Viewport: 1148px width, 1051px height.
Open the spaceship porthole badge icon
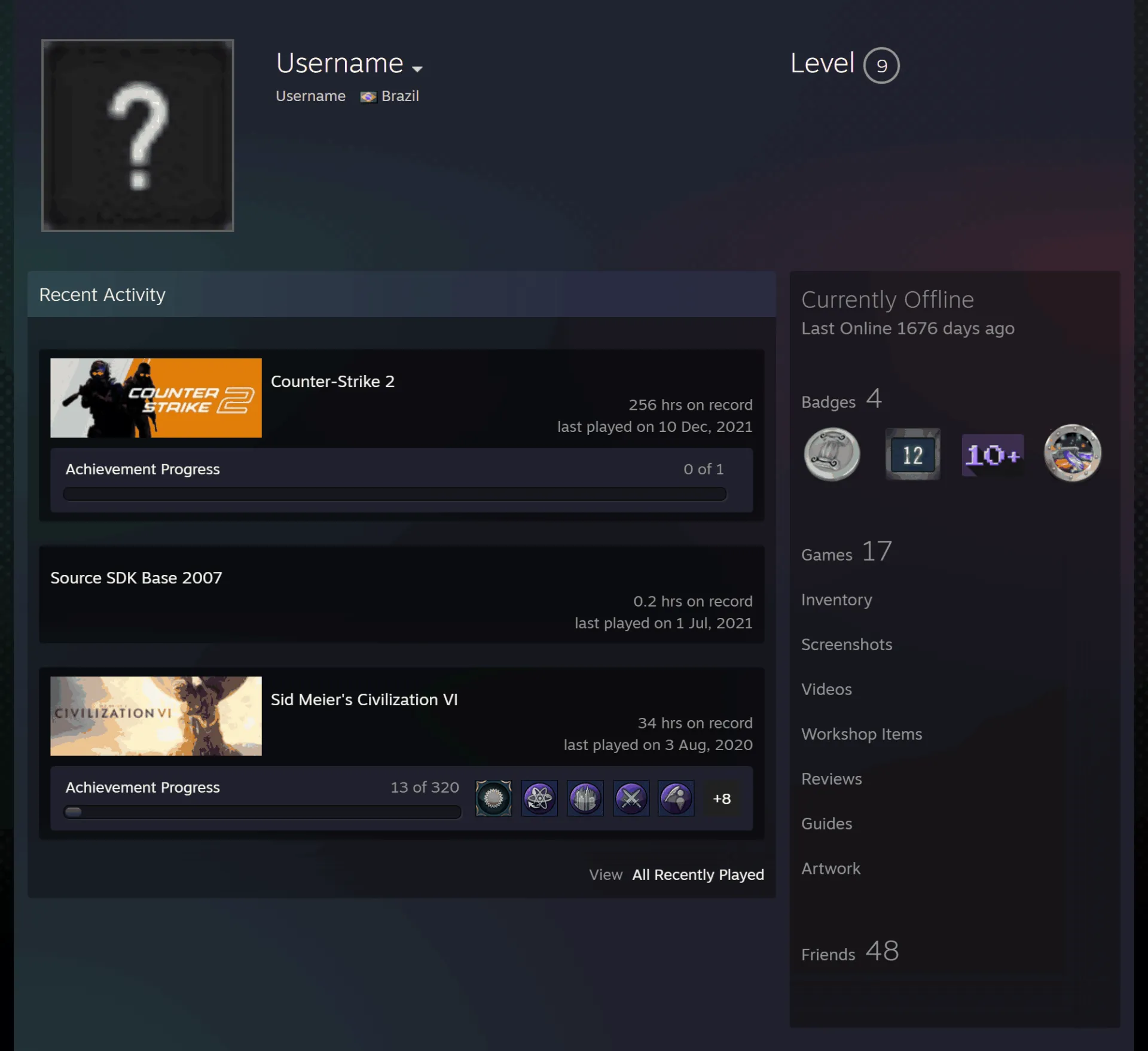(x=1073, y=453)
